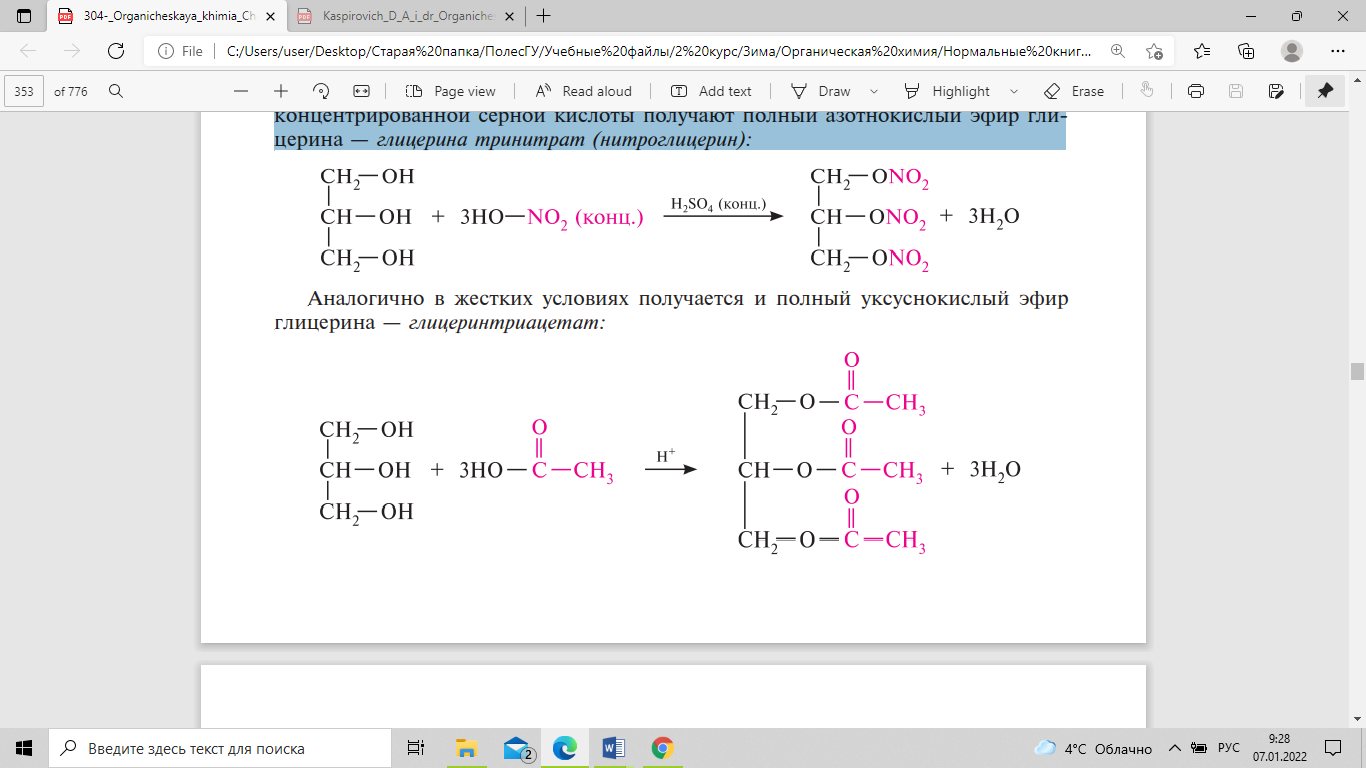Image resolution: width=1366 pixels, height=768 pixels.
Task: Zoom out of the PDF
Action: (x=241, y=91)
